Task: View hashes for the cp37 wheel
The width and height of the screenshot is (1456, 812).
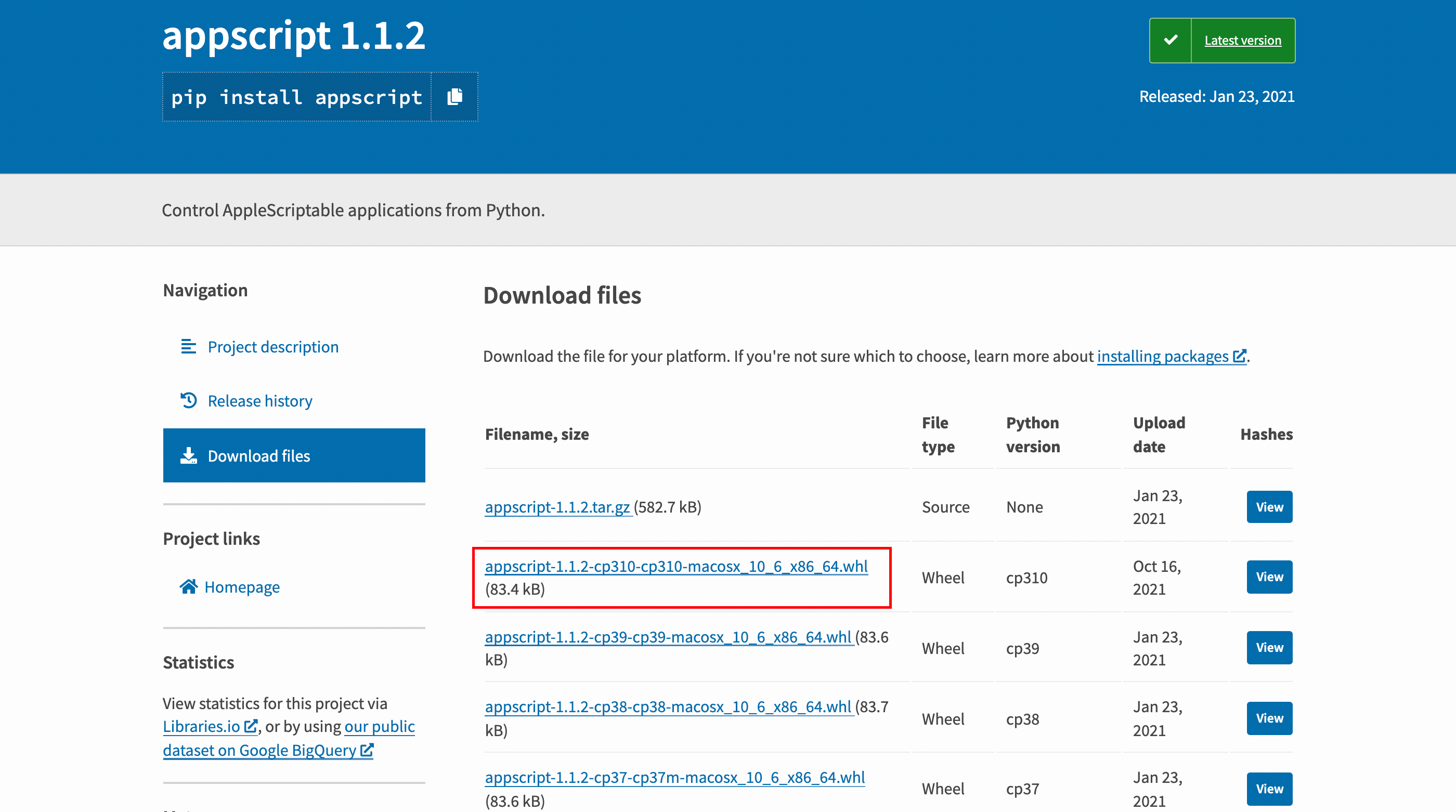Action: pos(1269,789)
